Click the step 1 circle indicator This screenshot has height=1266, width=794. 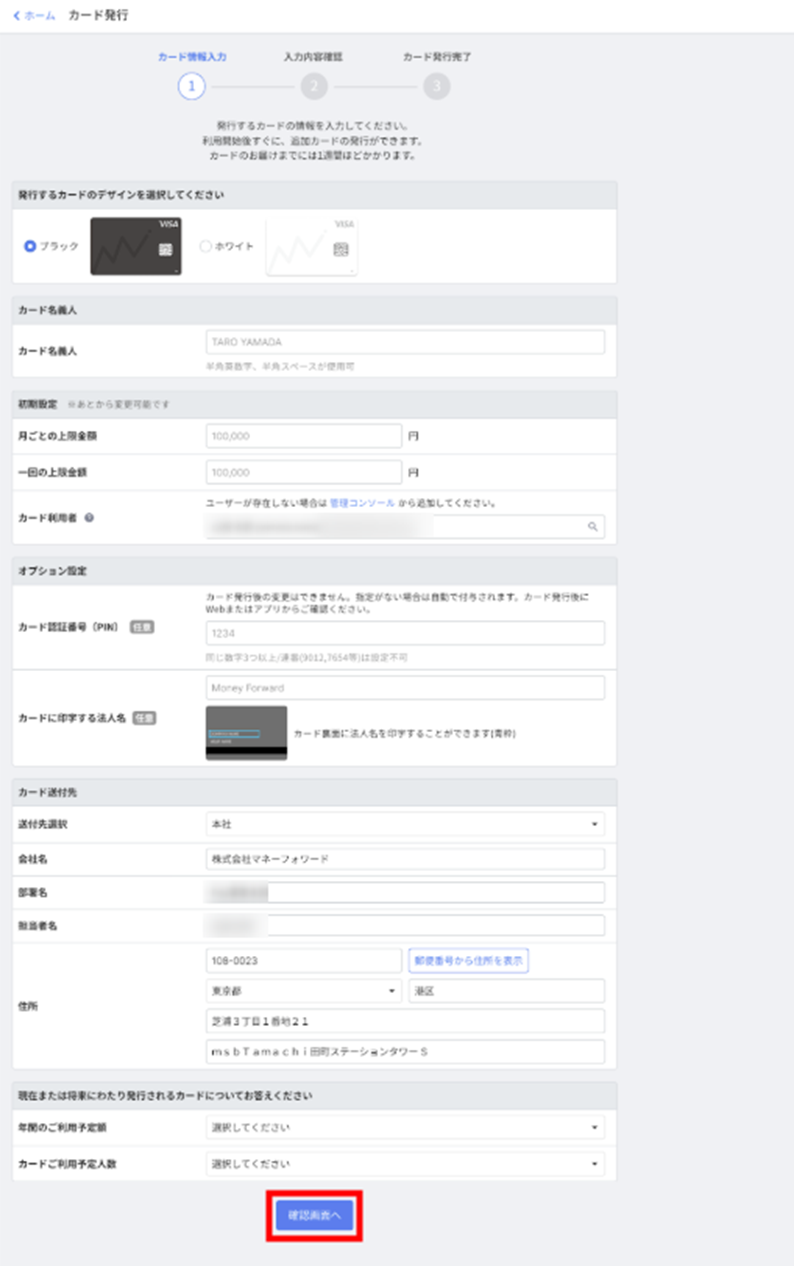click(191, 87)
